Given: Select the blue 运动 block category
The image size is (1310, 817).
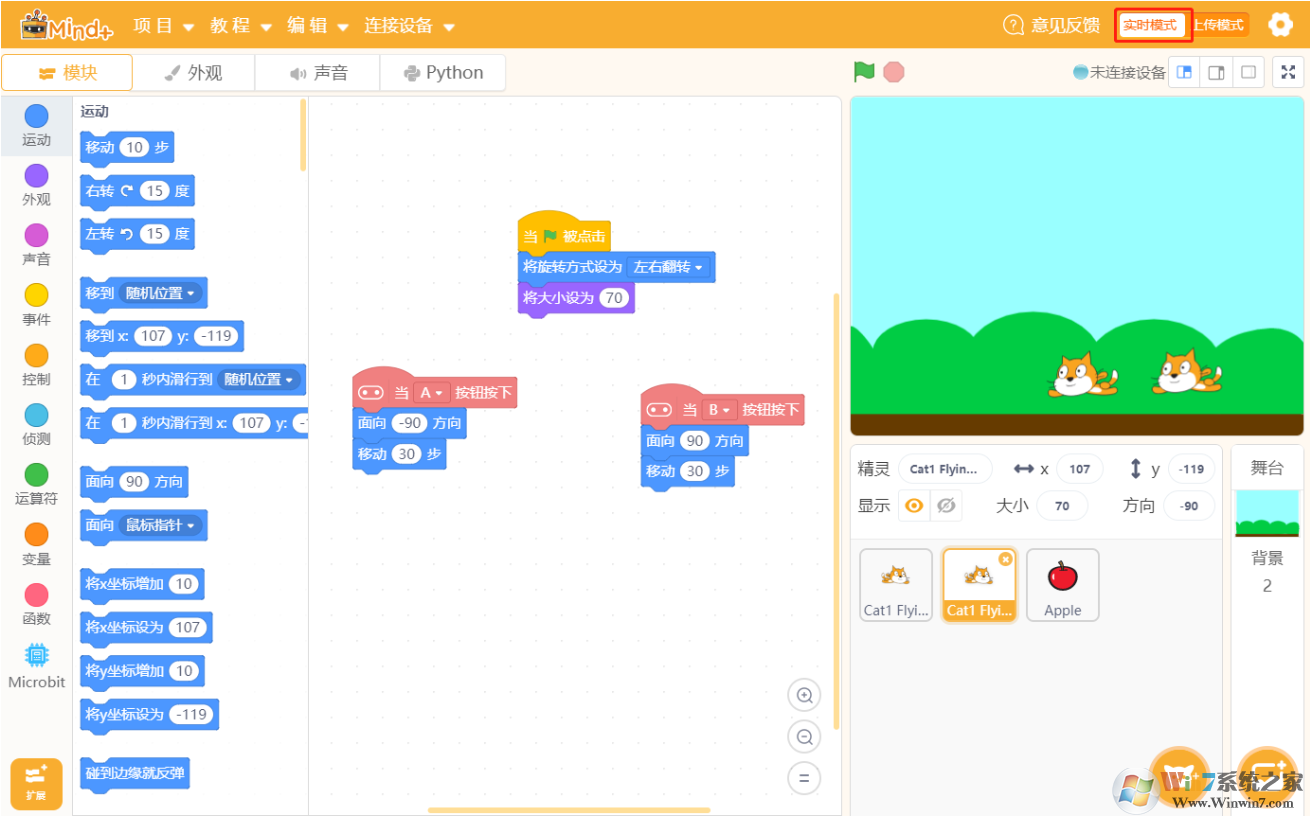Looking at the screenshot, I should click(36, 126).
